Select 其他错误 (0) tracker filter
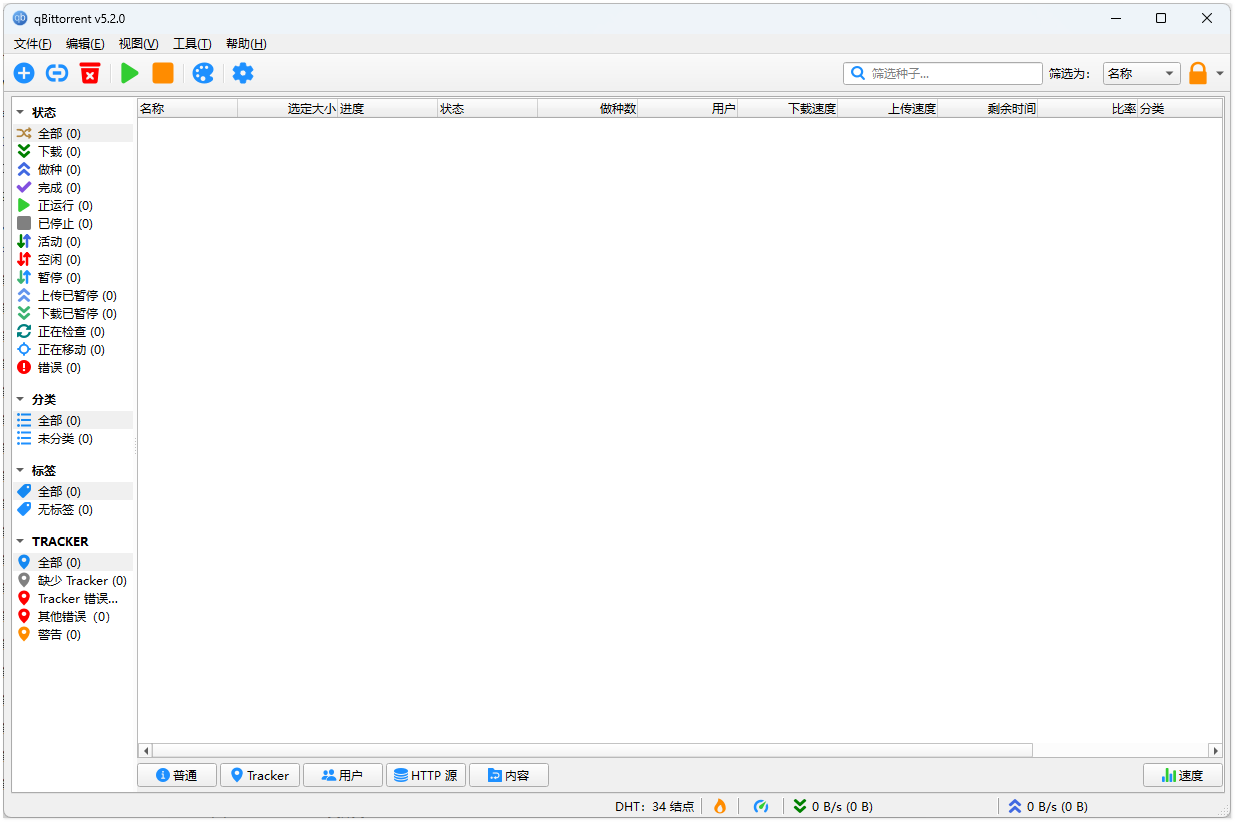The image size is (1235, 822). [73, 616]
